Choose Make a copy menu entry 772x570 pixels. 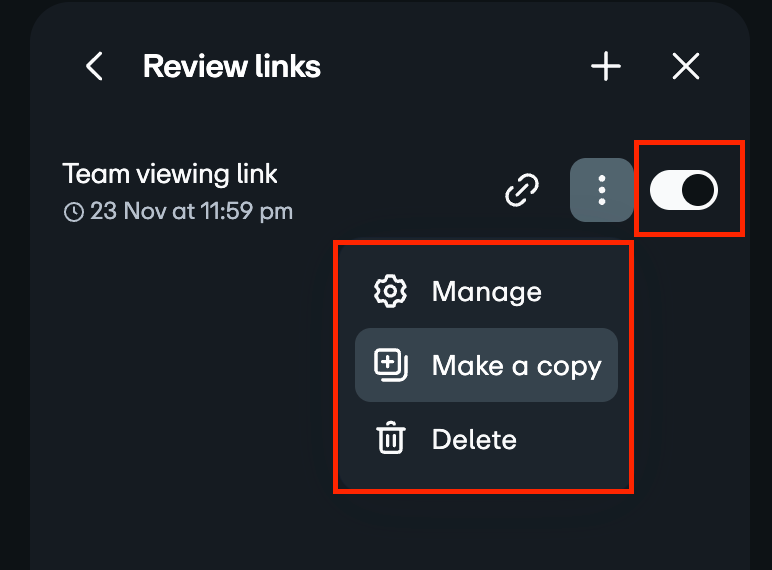click(516, 365)
